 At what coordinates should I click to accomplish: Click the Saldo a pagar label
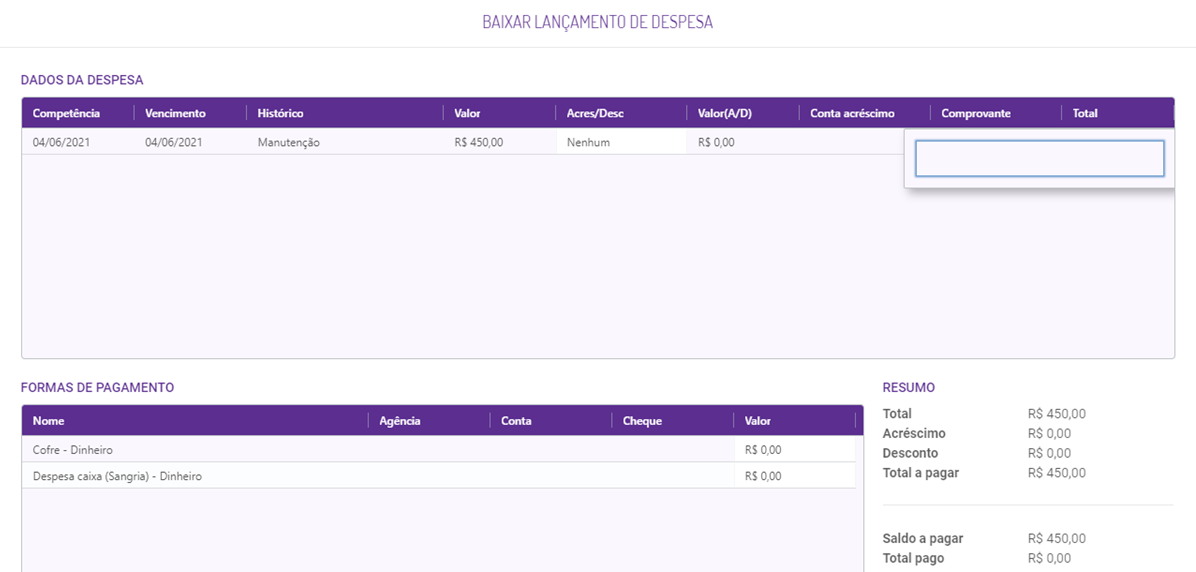coord(921,538)
